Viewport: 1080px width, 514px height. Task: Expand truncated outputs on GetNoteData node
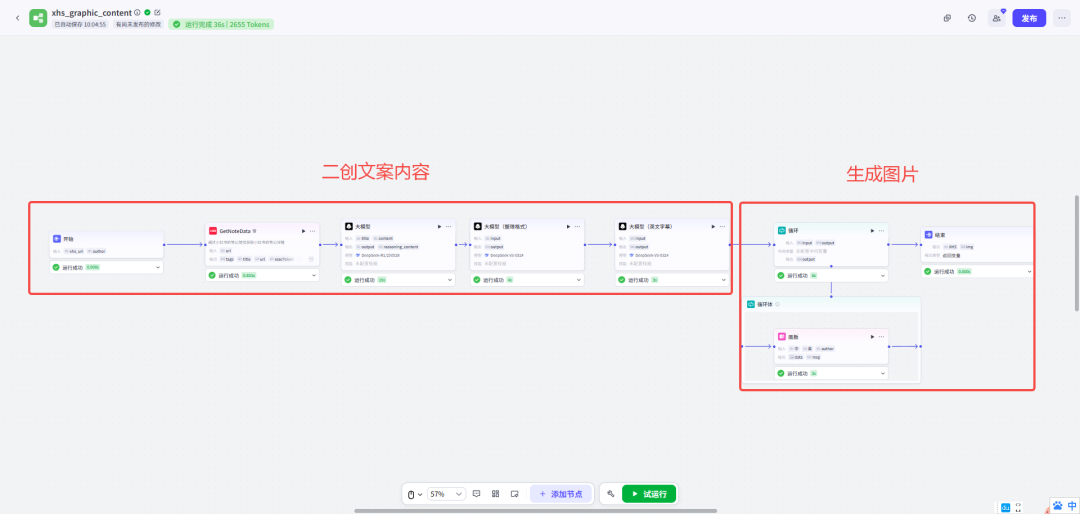tap(311, 259)
